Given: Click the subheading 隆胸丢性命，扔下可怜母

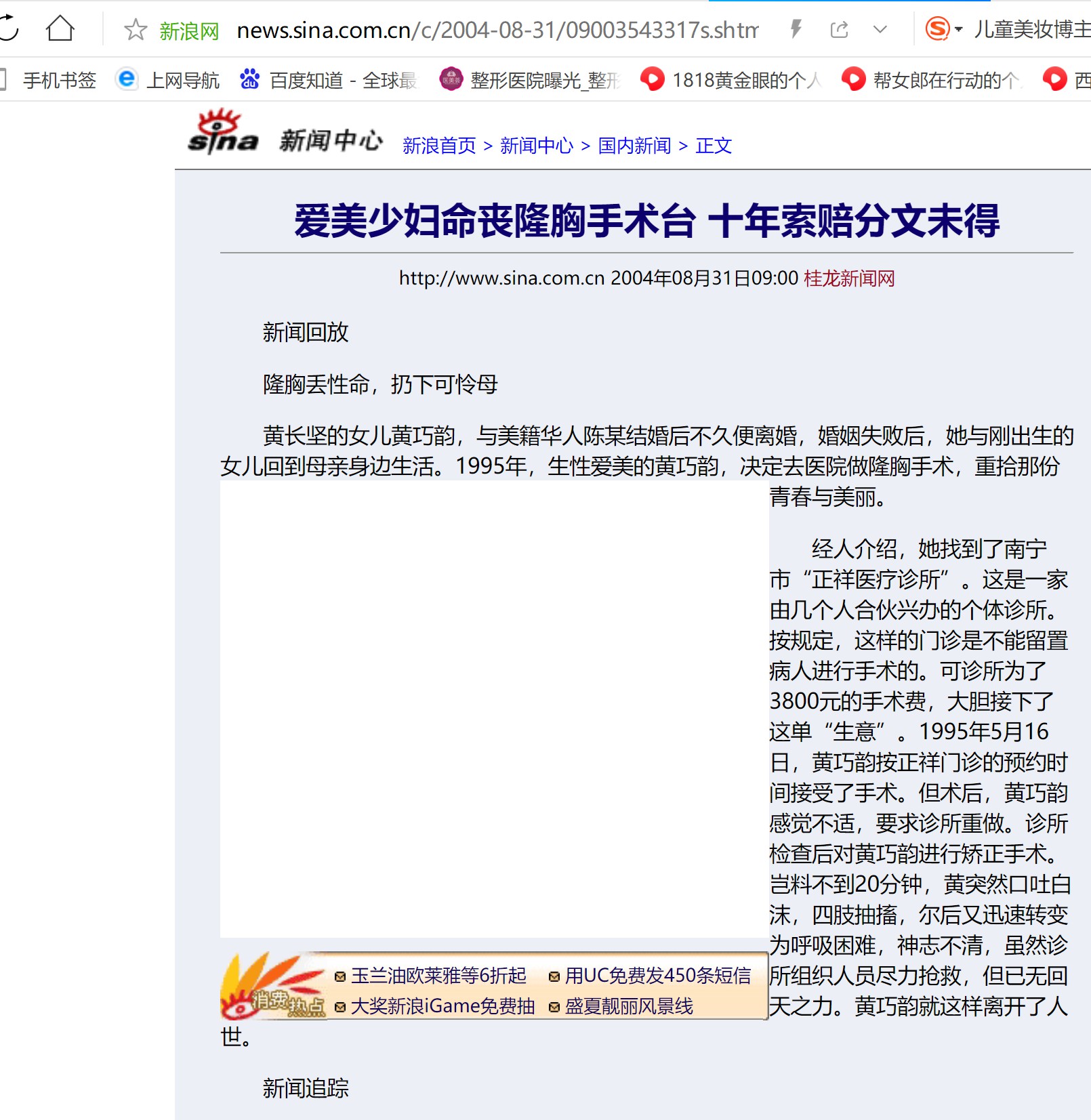Looking at the screenshot, I should (x=380, y=384).
